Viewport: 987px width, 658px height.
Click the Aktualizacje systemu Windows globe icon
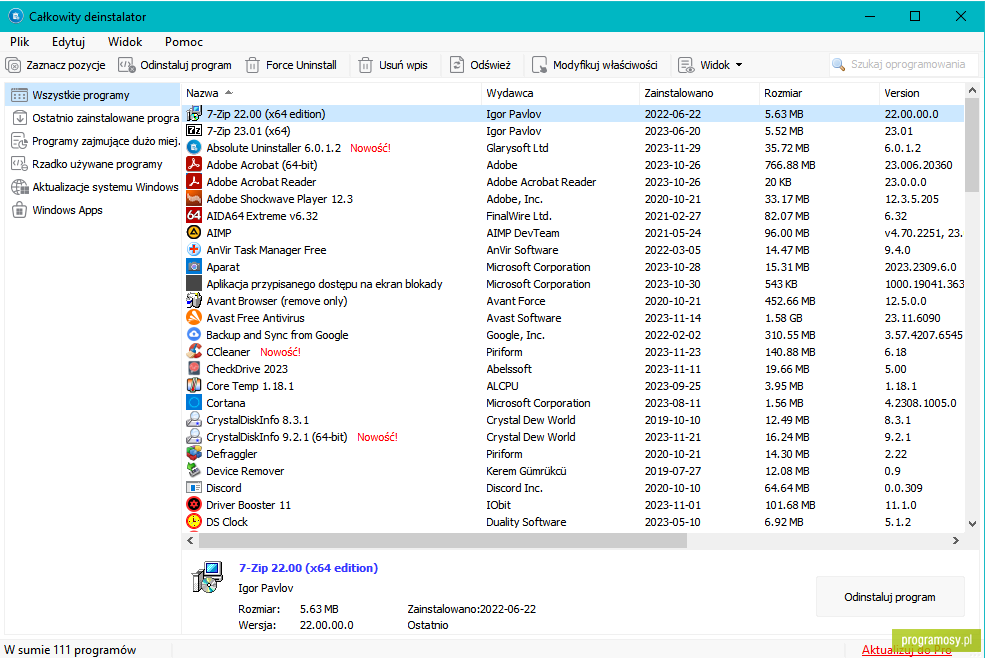20,187
